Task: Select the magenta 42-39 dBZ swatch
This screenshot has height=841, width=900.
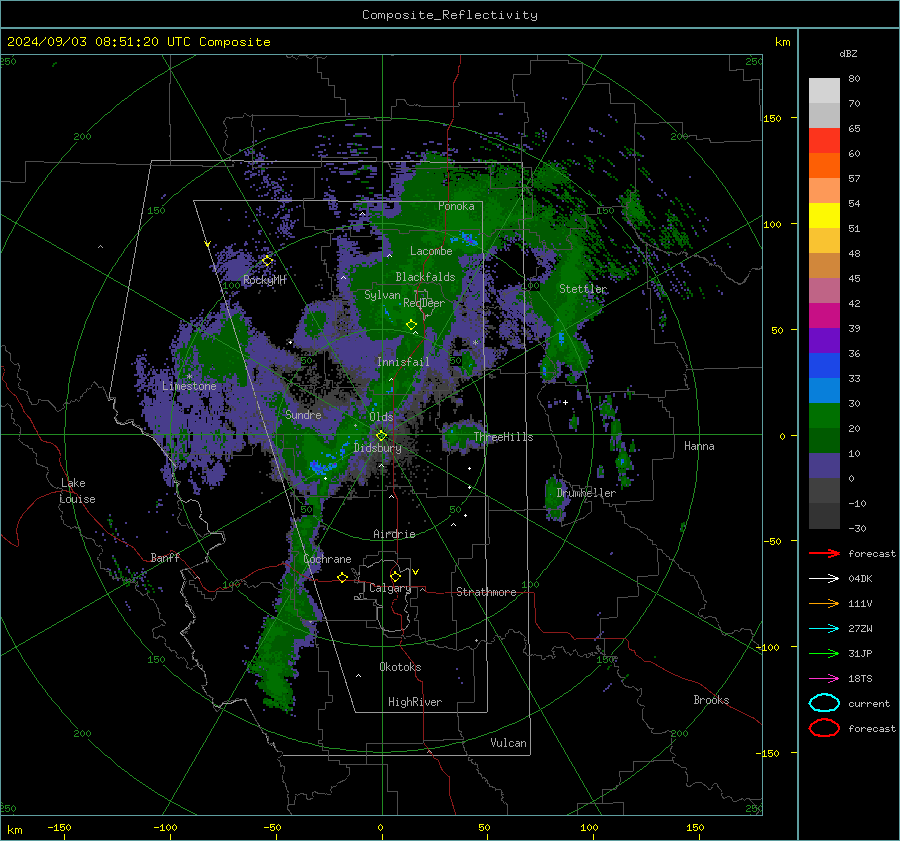Action: (824, 316)
